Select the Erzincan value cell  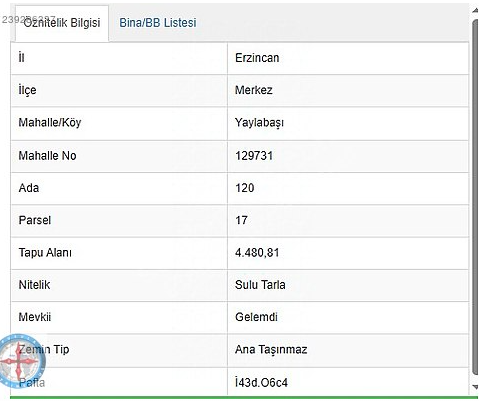point(348,58)
